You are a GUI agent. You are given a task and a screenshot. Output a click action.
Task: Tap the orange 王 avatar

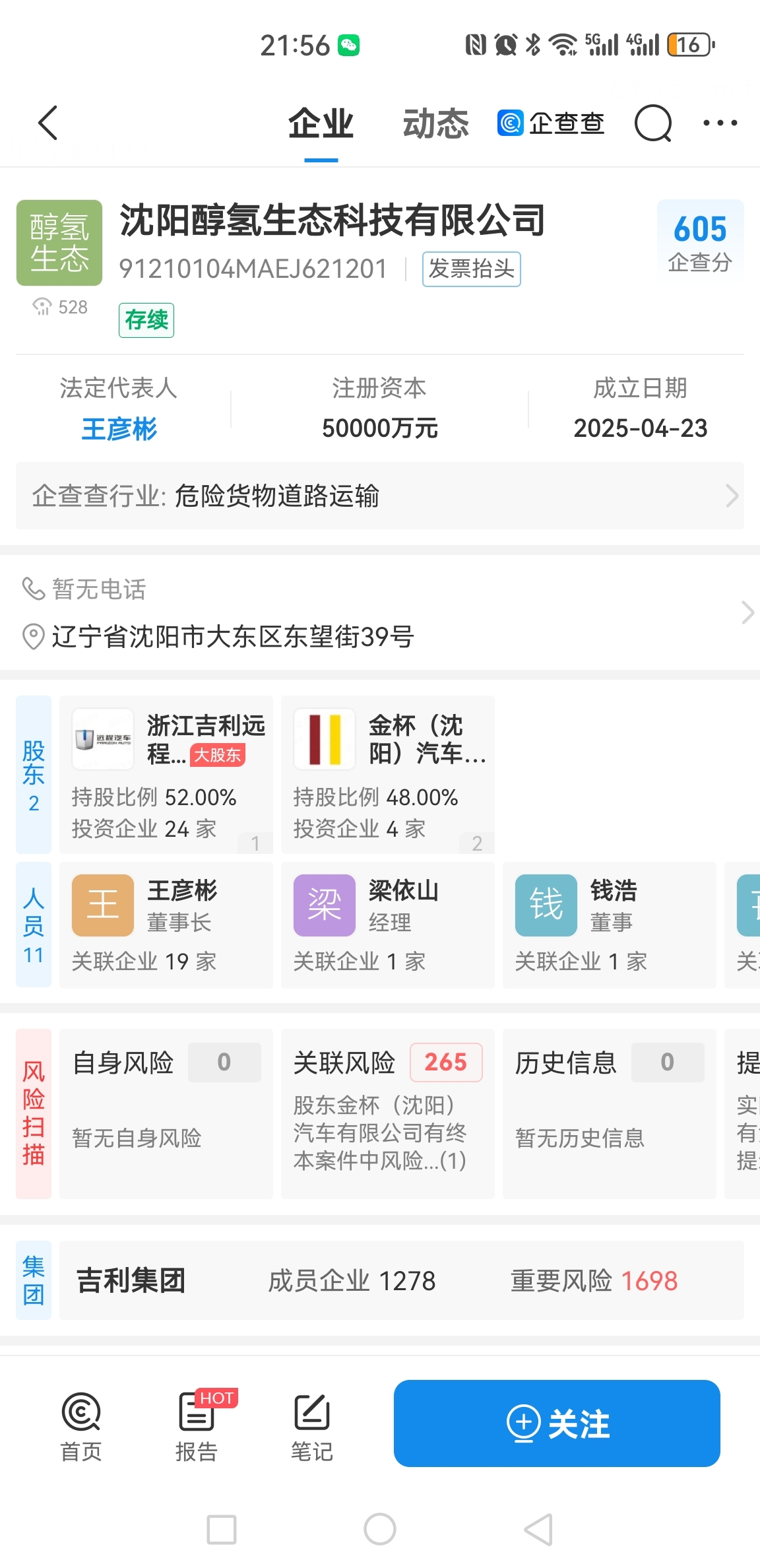[x=103, y=905]
